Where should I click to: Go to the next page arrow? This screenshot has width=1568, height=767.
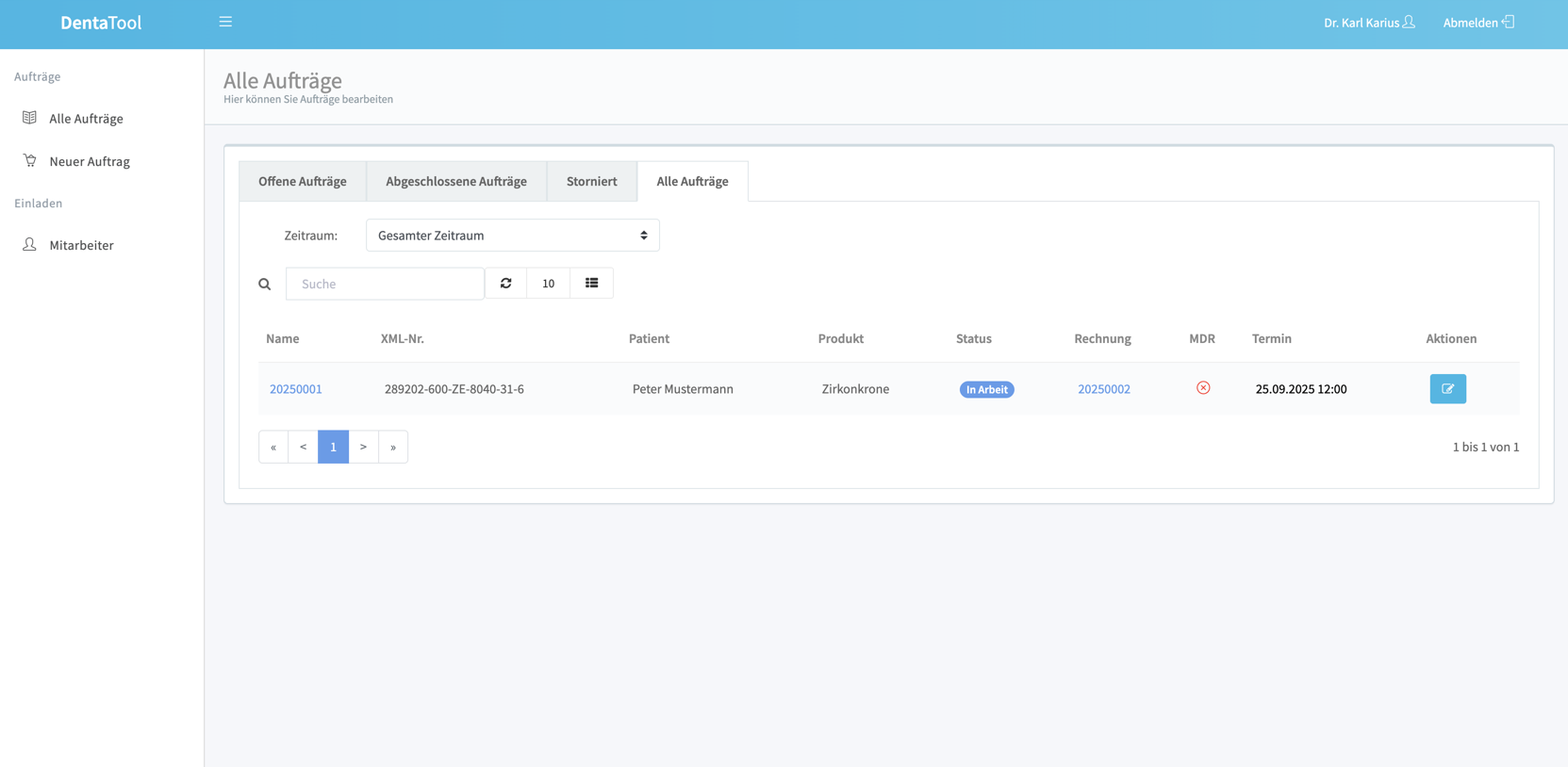click(363, 447)
